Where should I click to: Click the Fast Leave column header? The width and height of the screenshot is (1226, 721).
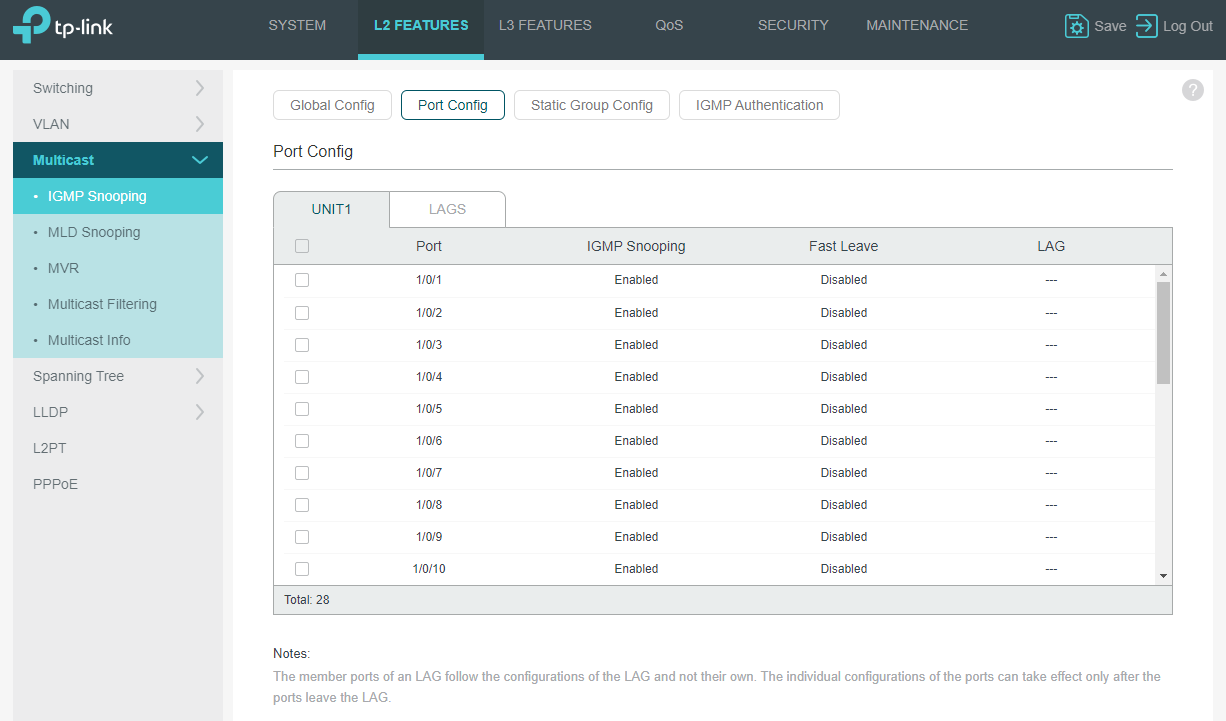click(x=844, y=246)
